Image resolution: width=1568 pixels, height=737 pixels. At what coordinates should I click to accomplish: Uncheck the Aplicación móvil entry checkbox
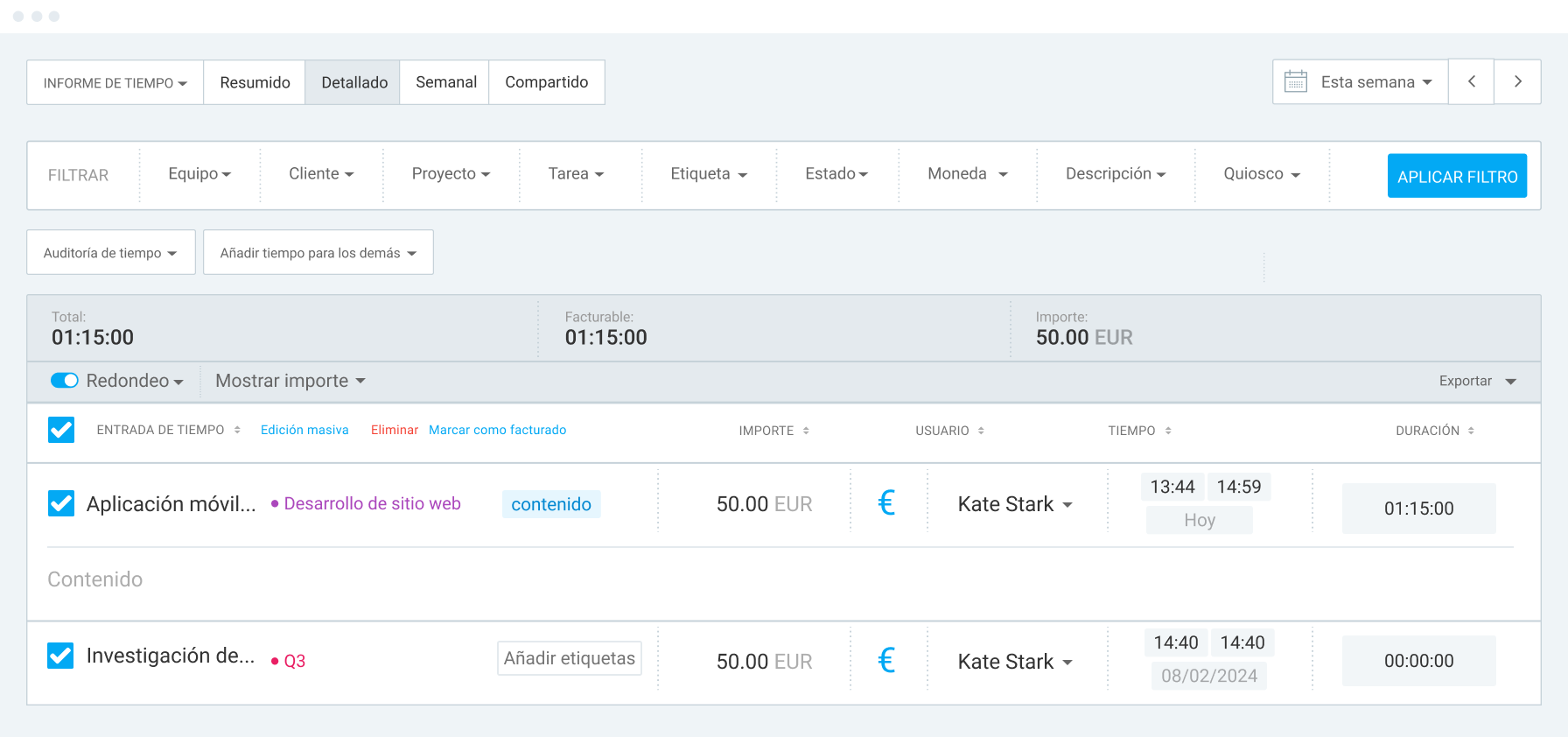[61, 503]
